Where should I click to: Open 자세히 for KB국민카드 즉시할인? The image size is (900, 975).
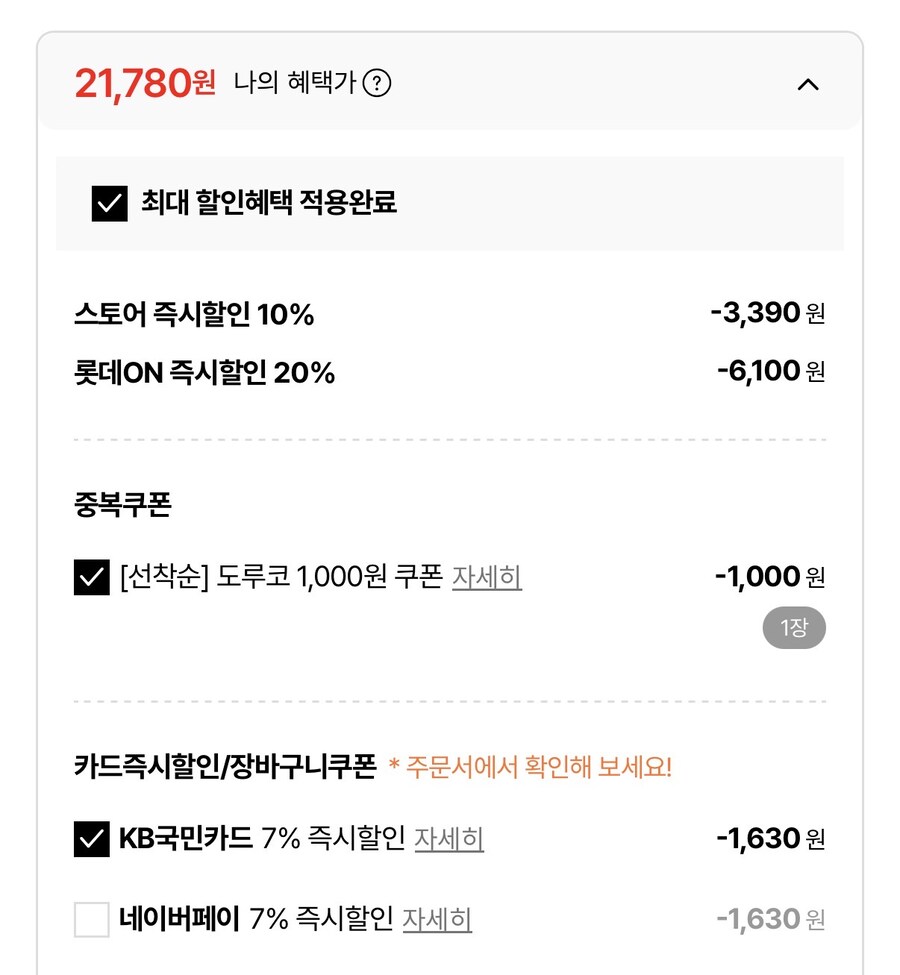(449, 840)
